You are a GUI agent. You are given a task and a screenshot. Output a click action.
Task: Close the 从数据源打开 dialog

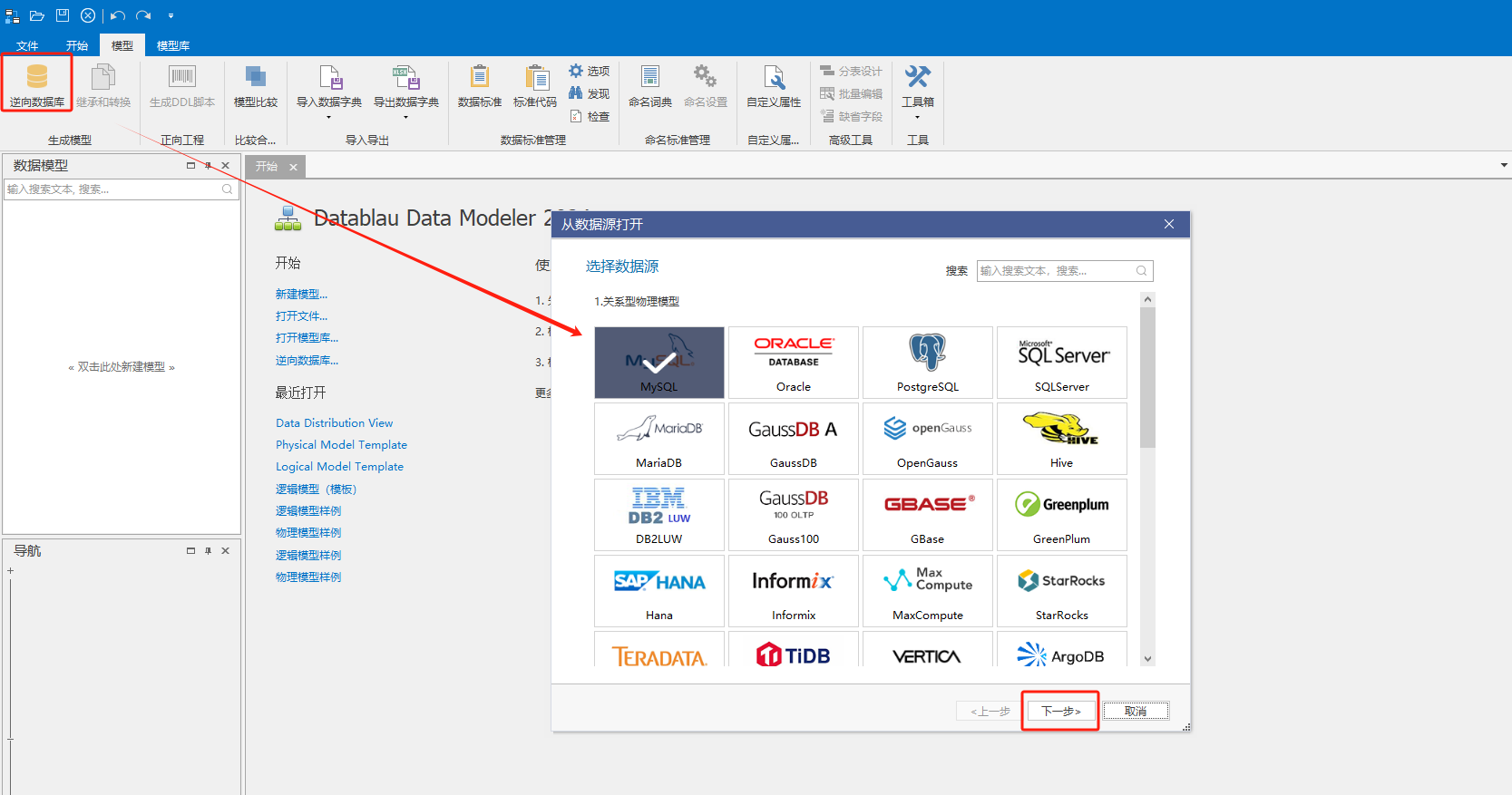coord(1169,224)
